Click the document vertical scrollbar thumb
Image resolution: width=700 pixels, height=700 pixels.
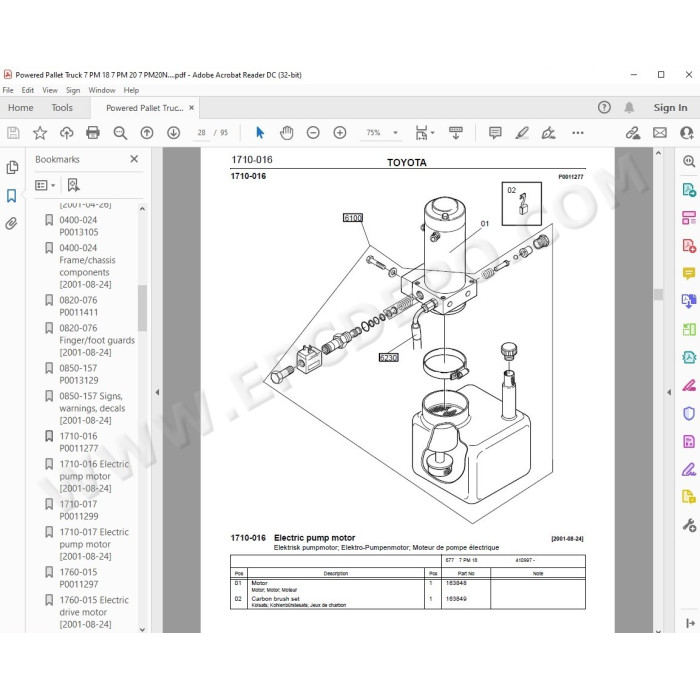(x=658, y=294)
